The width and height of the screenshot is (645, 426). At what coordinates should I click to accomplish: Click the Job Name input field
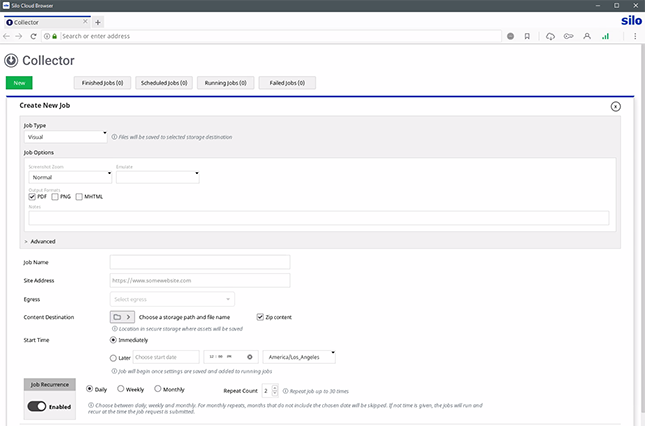coord(200,262)
